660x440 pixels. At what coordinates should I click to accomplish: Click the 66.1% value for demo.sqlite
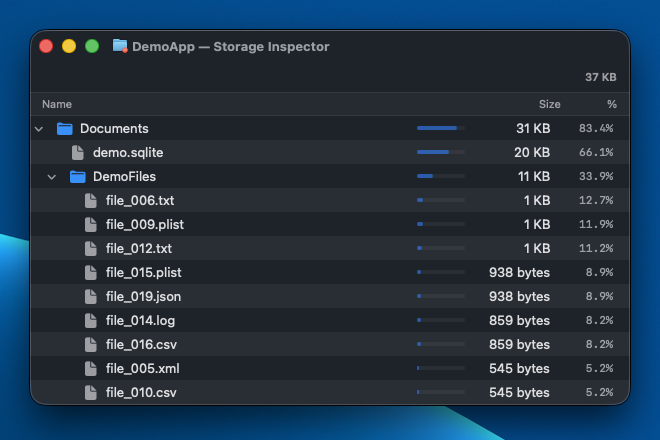pos(596,152)
